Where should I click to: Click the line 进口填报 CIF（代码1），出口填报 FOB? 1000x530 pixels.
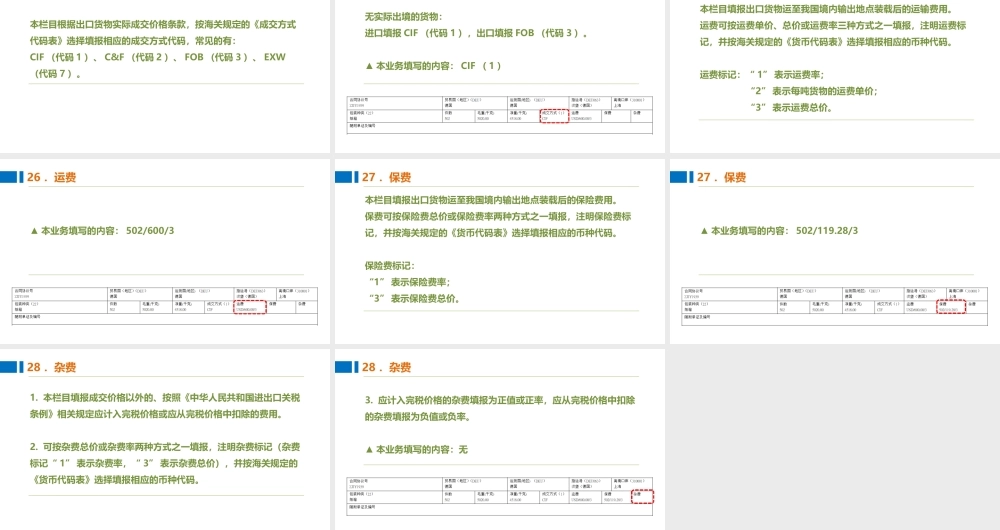pos(476,33)
